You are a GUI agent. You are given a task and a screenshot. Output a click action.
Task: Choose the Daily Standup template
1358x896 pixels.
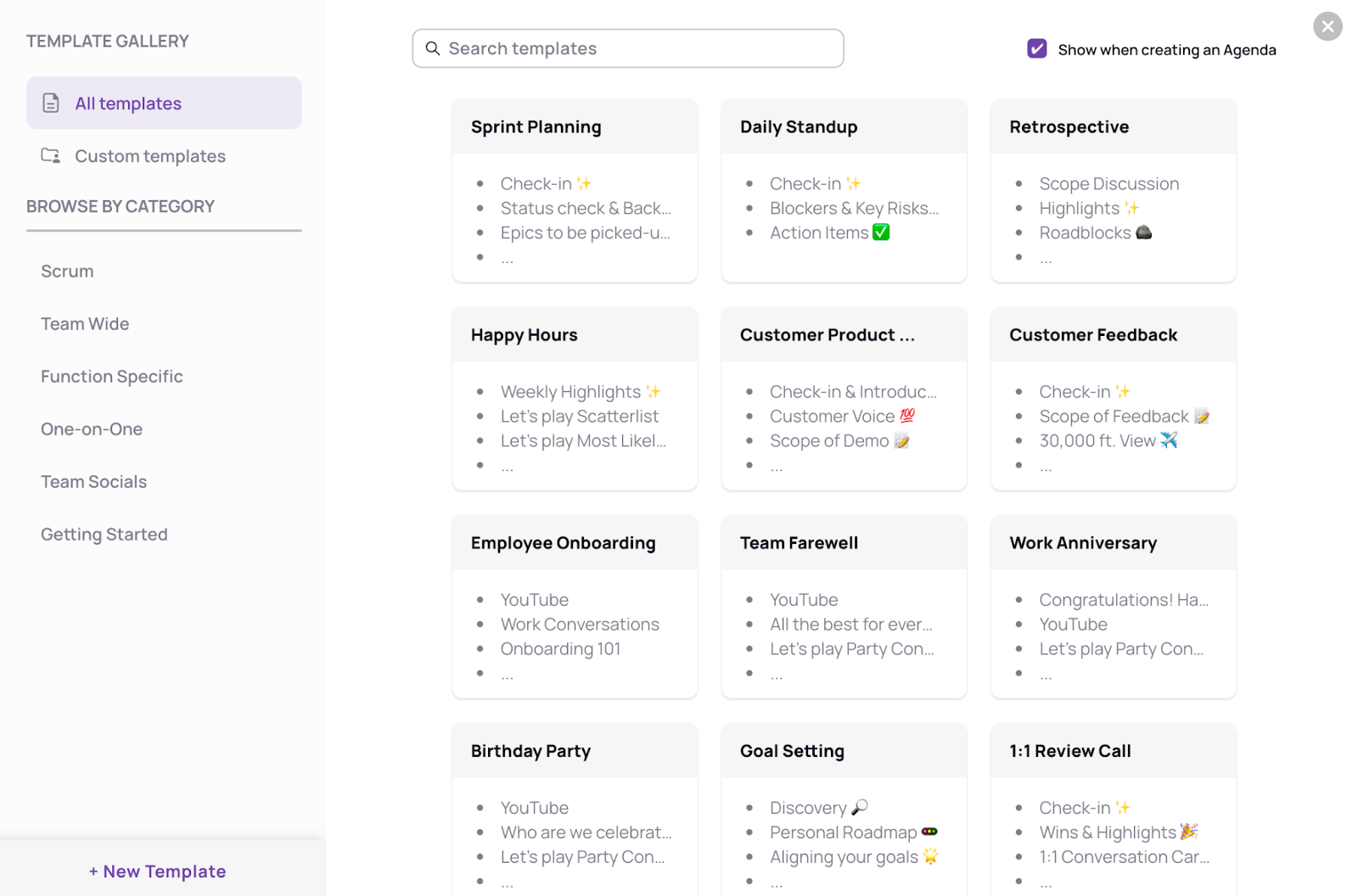844,191
